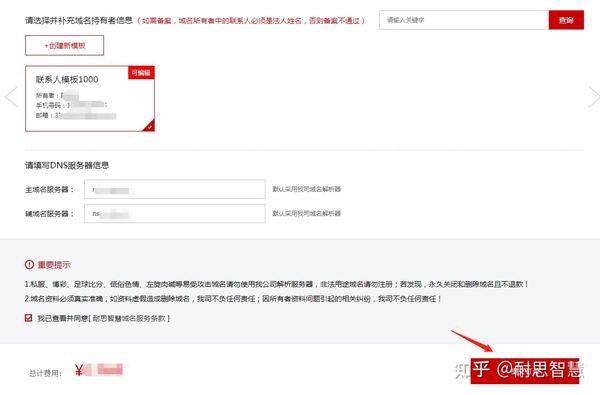The image size is (600, 395).
Task: Click the 默认采用我司域名解析器 hint beside 主域名服务器
Action: (x=307, y=189)
